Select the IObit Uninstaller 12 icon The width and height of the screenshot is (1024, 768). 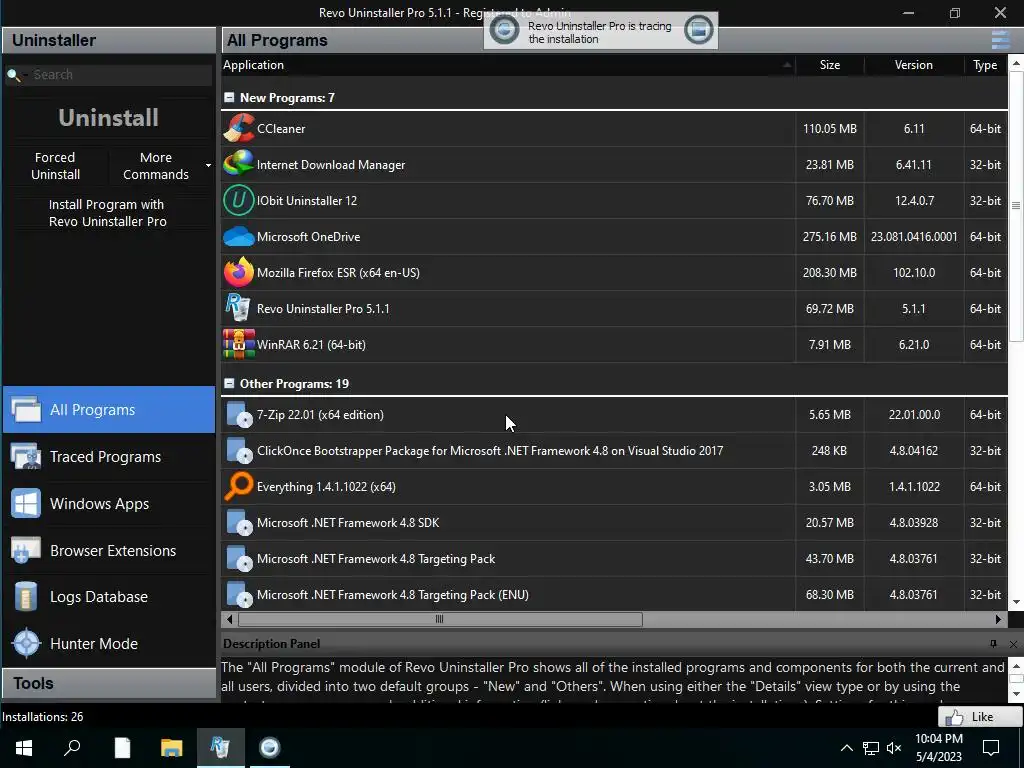pyautogui.click(x=238, y=200)
